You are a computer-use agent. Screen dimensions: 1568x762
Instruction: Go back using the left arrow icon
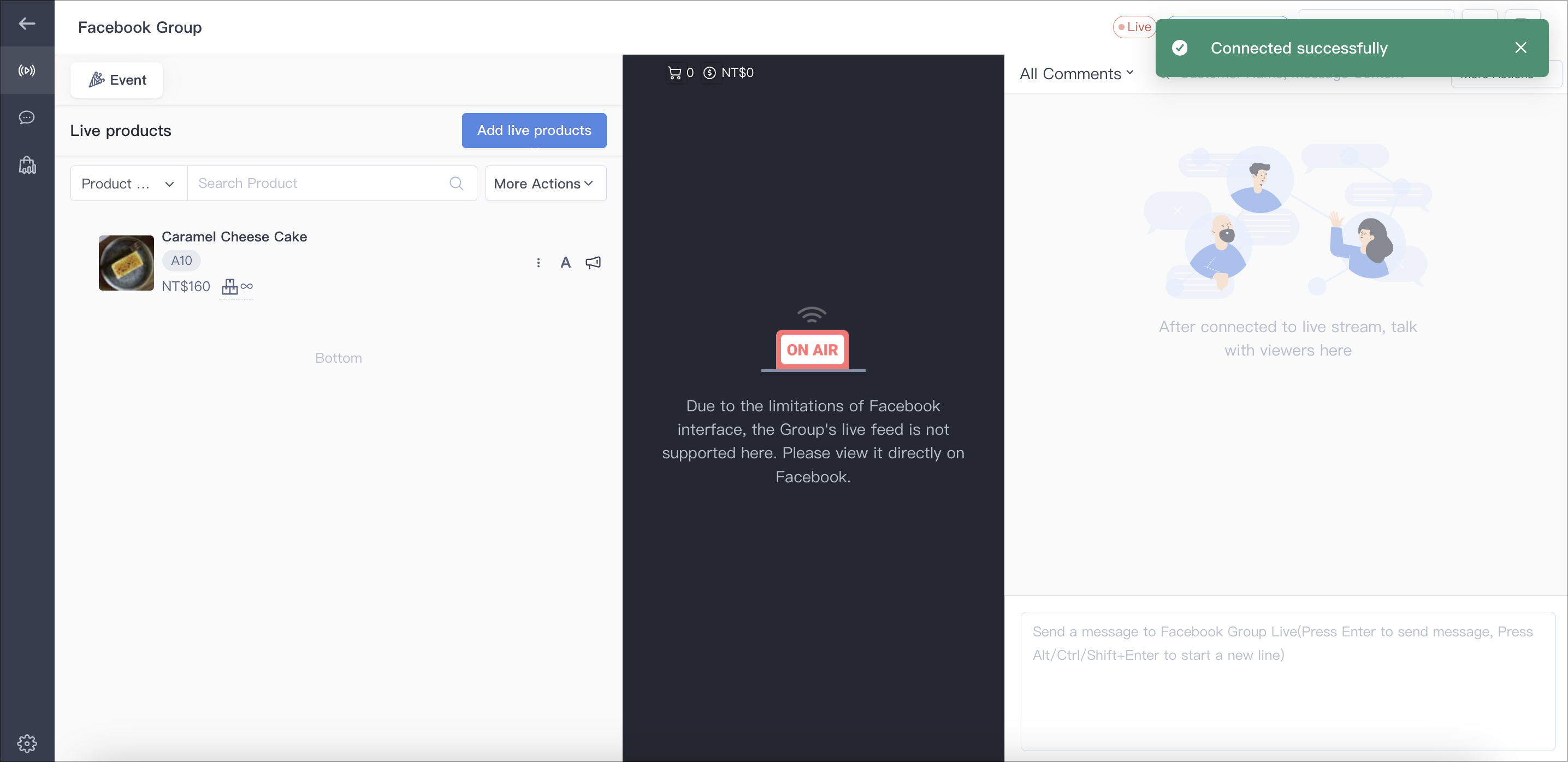[27, 23]
